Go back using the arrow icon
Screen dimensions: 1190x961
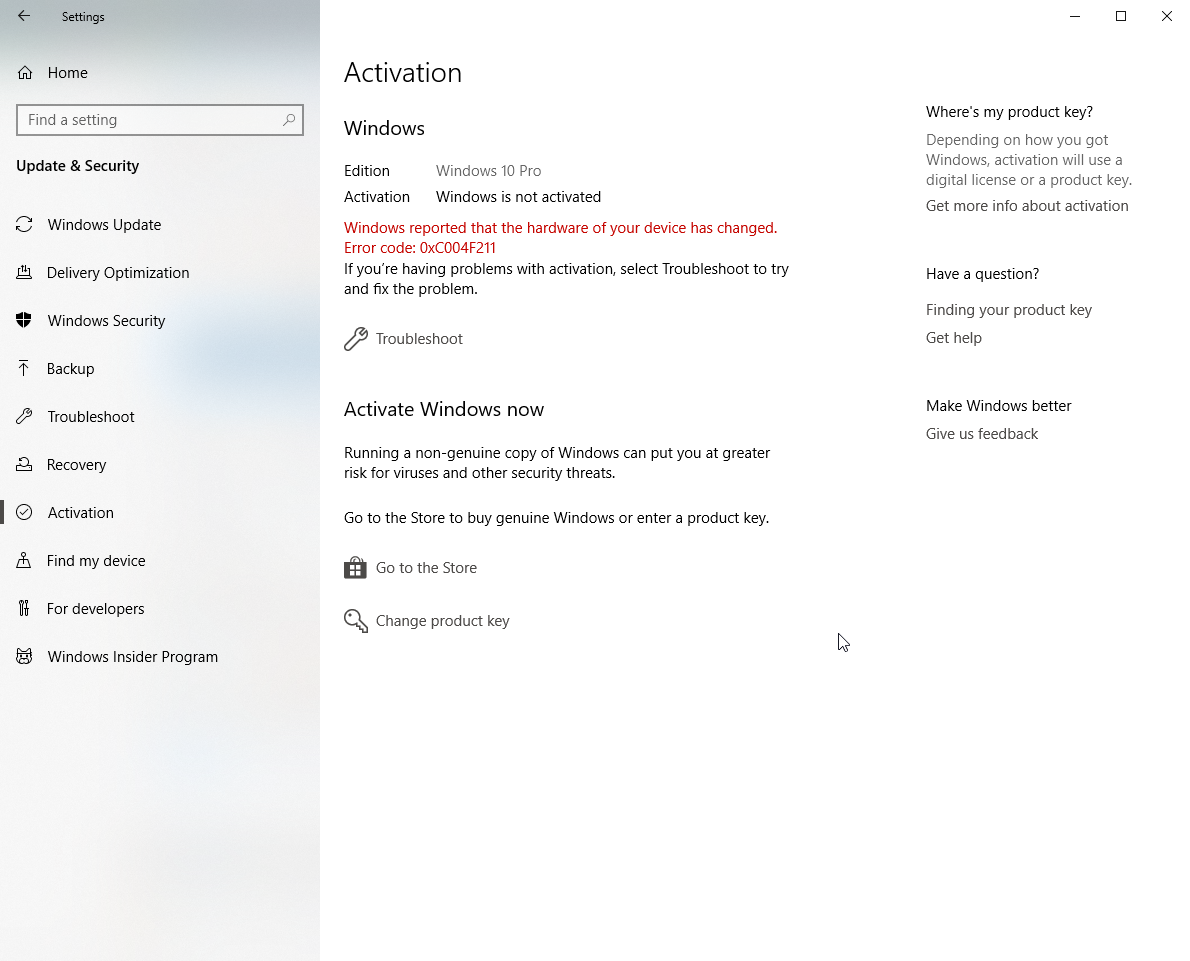pos(24,16)
